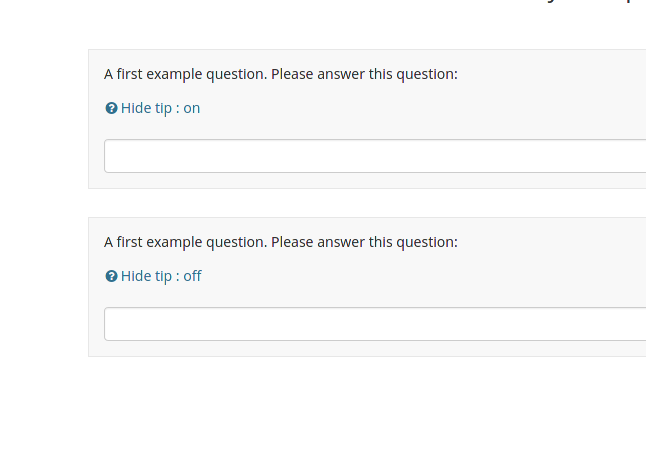Hide the tip in the first example question
The height and width of the screenshot is (449, 646).
click(x=160, y=108)
